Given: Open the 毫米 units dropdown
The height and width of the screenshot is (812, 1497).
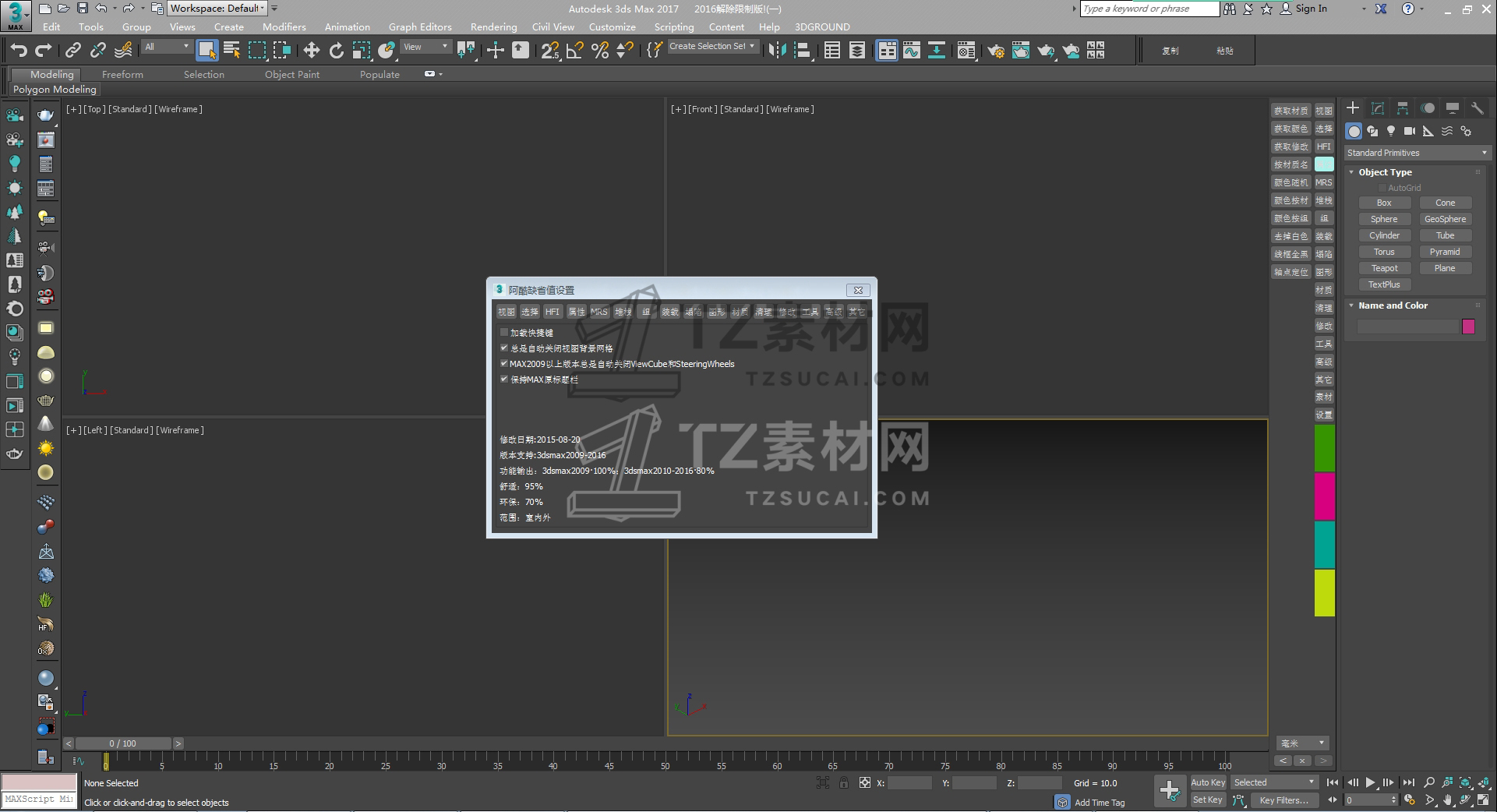Looking at the screenshot, I should pos(1302,743).
